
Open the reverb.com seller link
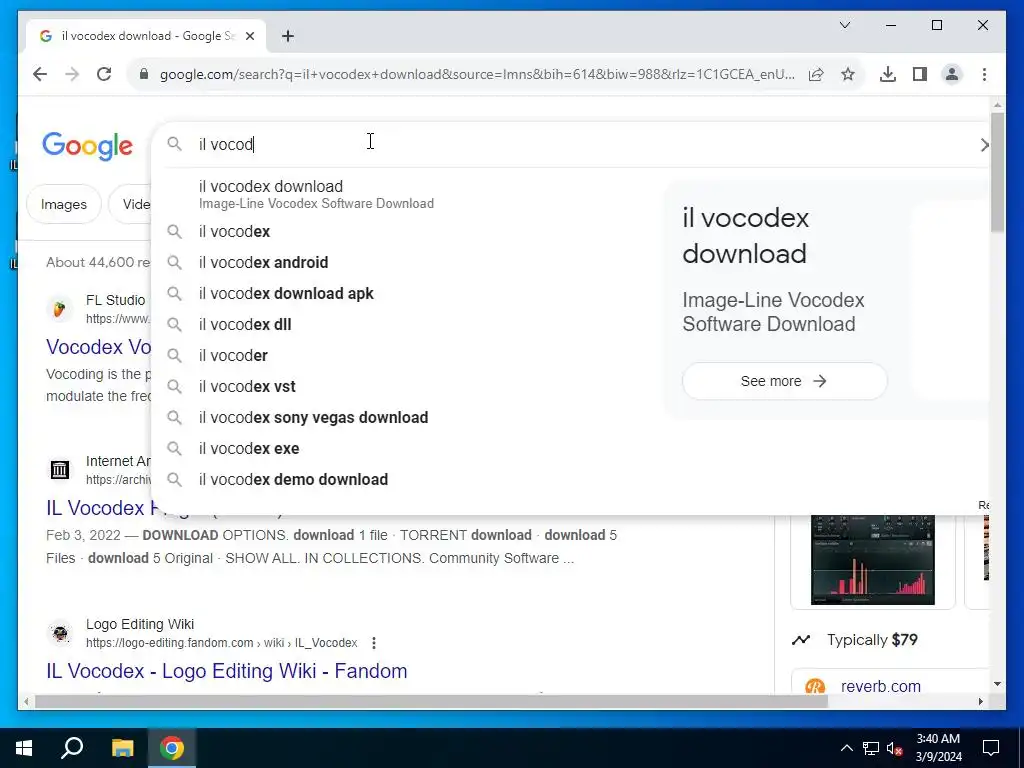click(880, 686)
